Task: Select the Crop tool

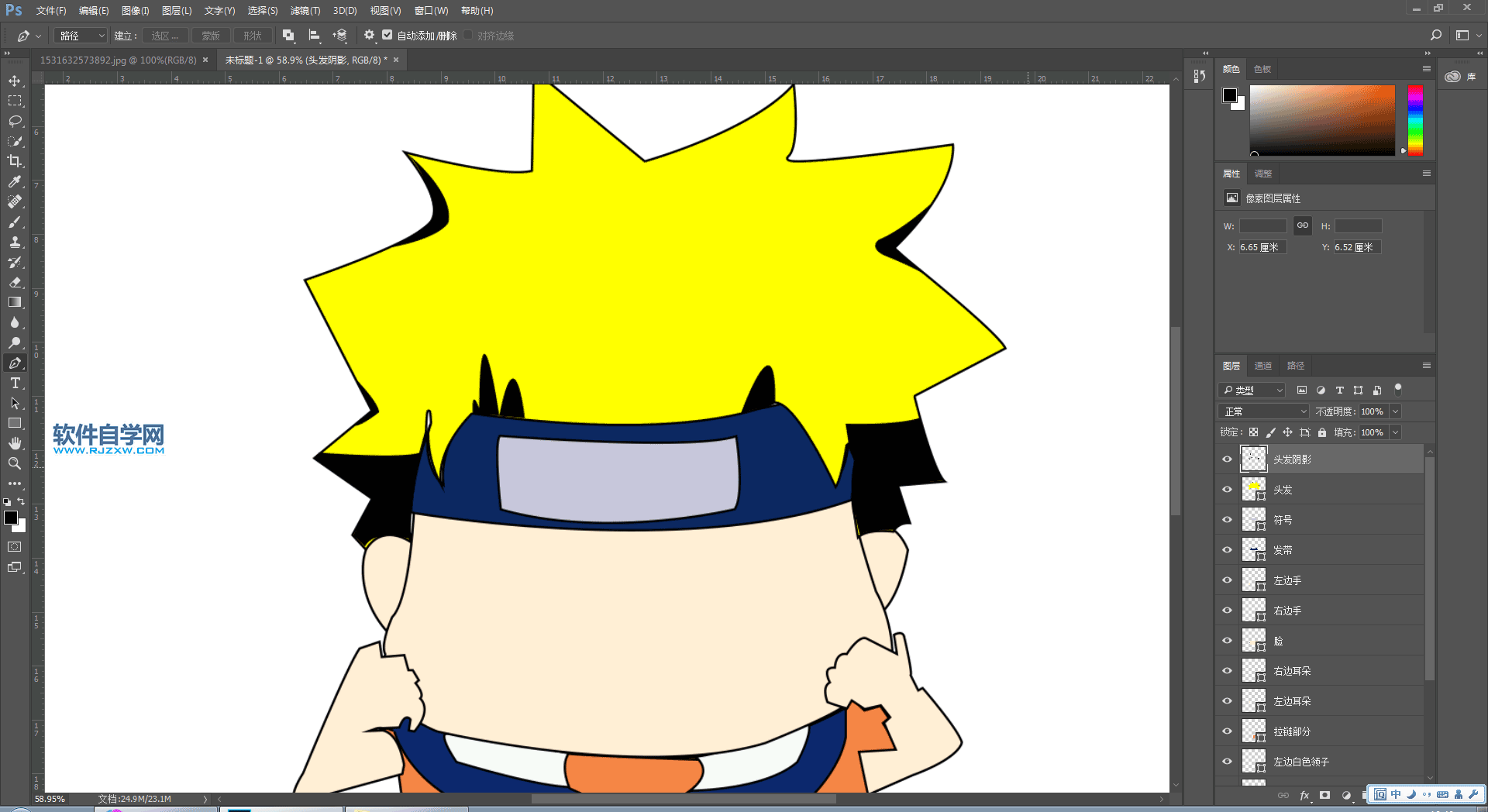Action: 15,161
